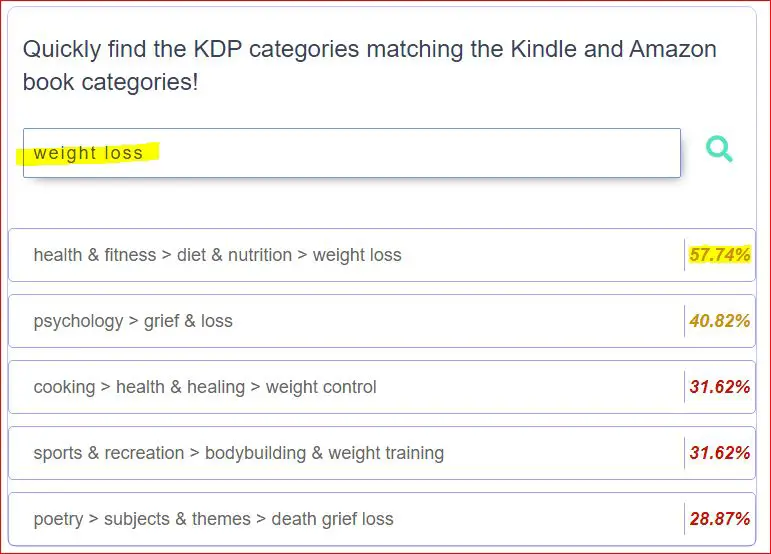Click the 31.62% score for weight control
The width and height of the screenshot is (771, 554).
[719, 387]
